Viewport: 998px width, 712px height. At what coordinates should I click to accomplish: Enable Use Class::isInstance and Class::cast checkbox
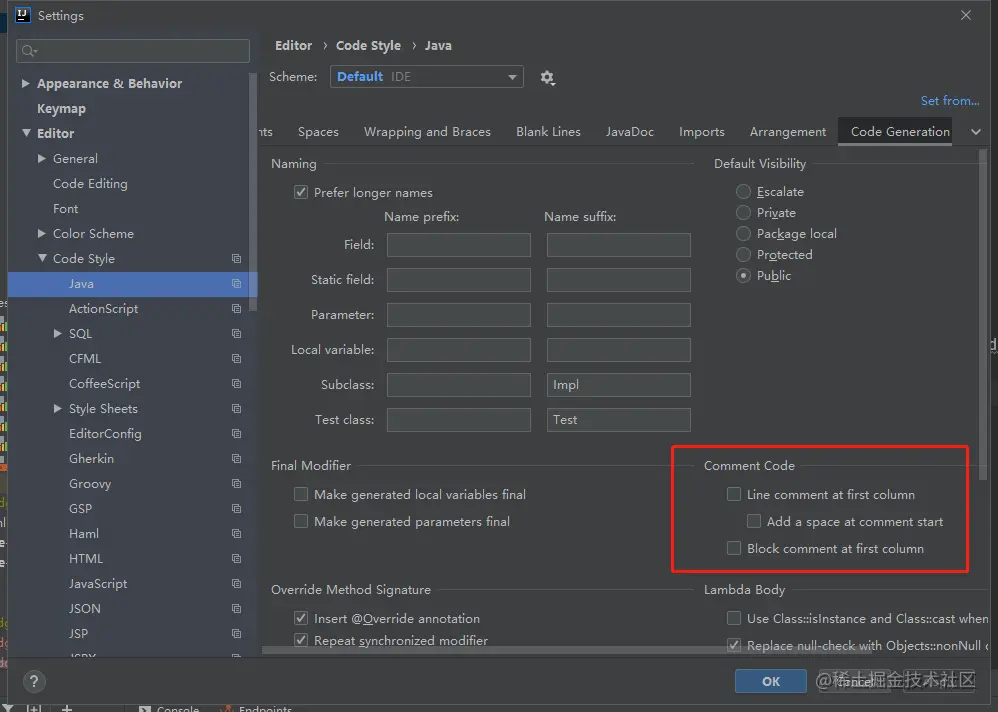click(x=734, y=618)
